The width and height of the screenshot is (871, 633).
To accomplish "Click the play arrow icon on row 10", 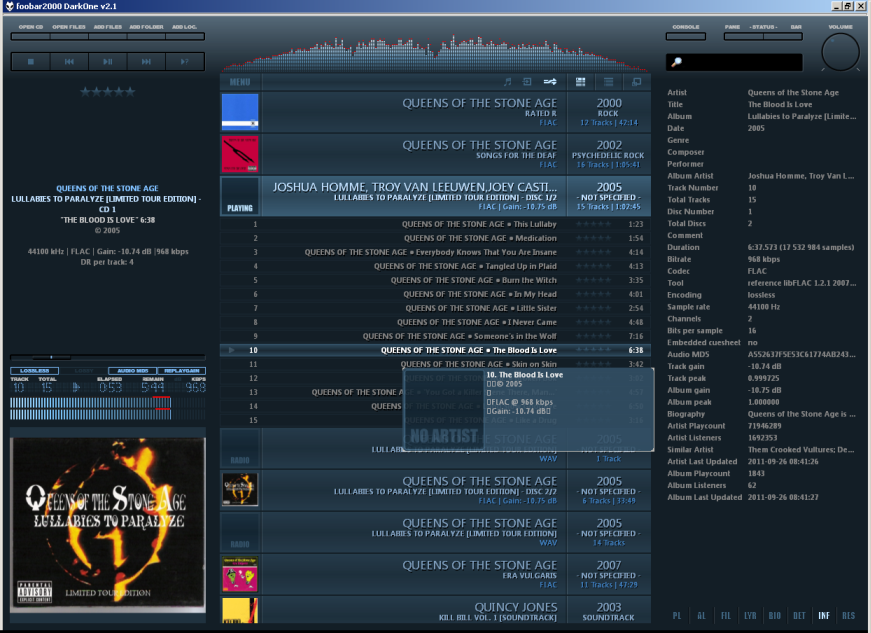I will coord(232,350).
